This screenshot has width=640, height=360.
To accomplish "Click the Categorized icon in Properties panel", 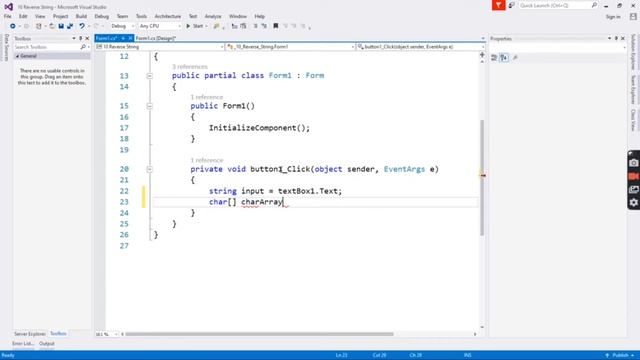I will click(494, 58).
